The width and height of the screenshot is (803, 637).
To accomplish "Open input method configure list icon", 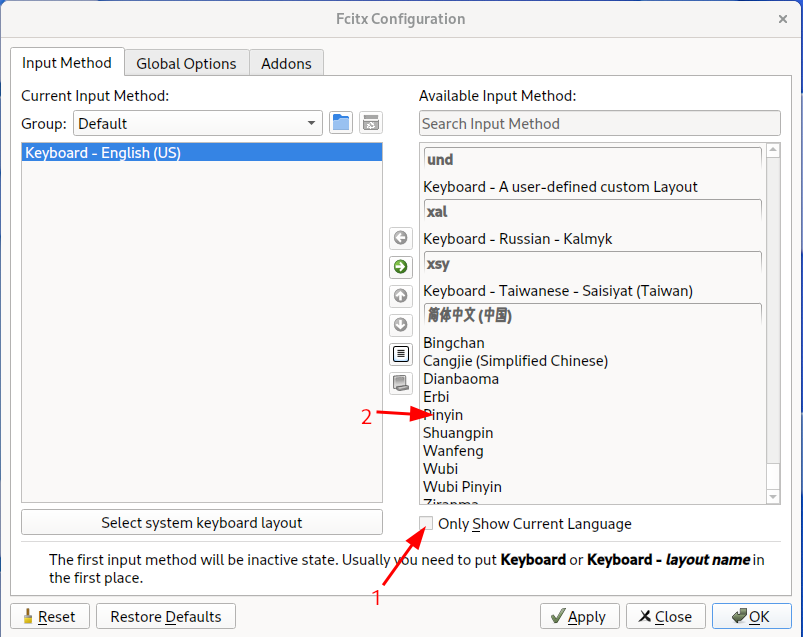I will [401, 354].
